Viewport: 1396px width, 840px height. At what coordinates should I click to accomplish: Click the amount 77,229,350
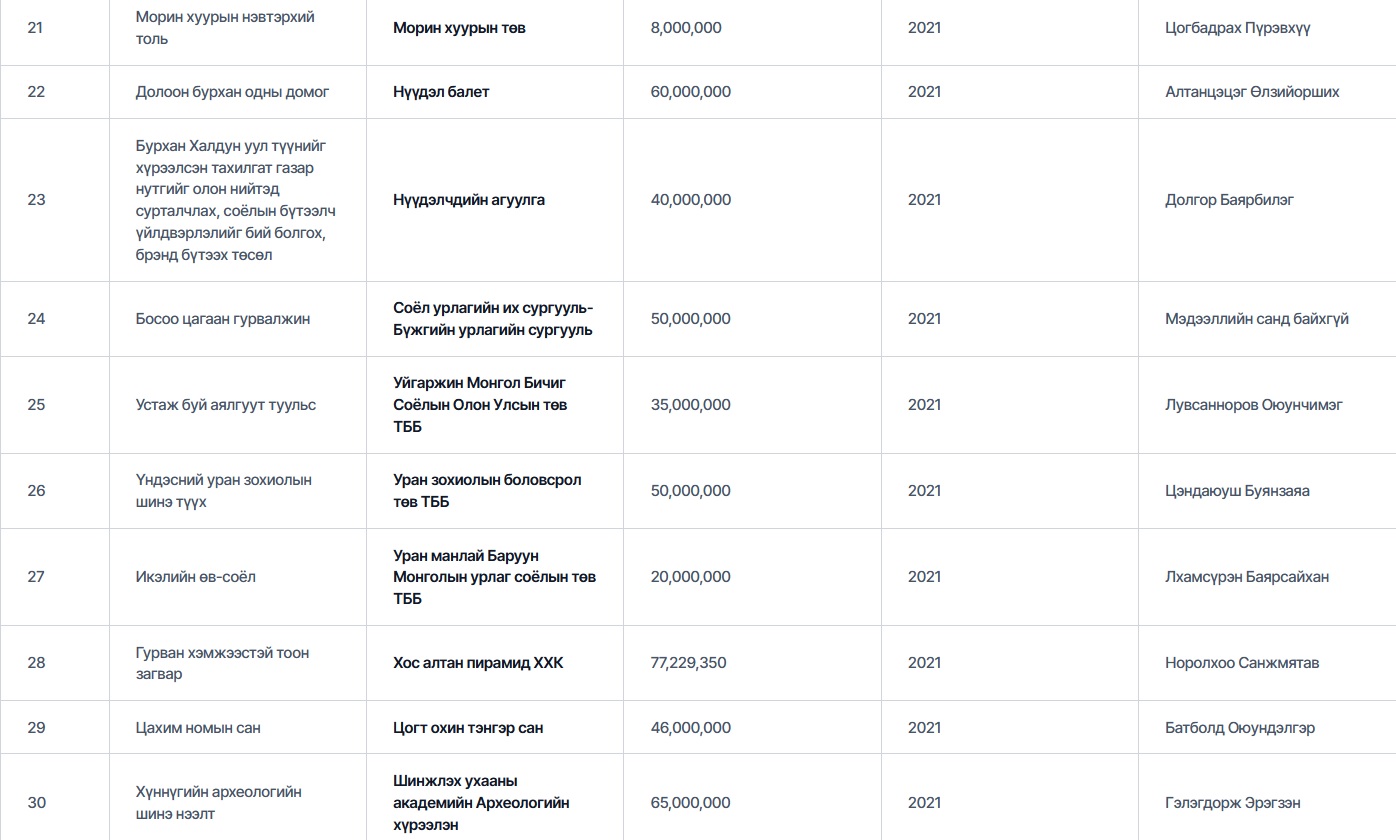[688, 663]
